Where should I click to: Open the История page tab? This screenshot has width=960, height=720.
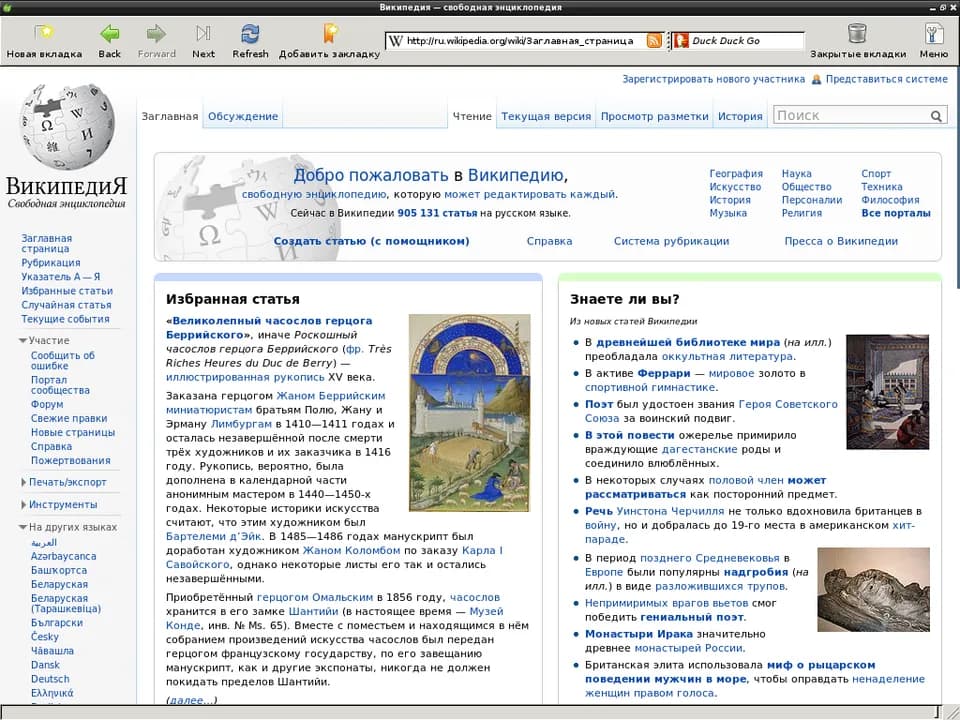(x=740, y=116)
